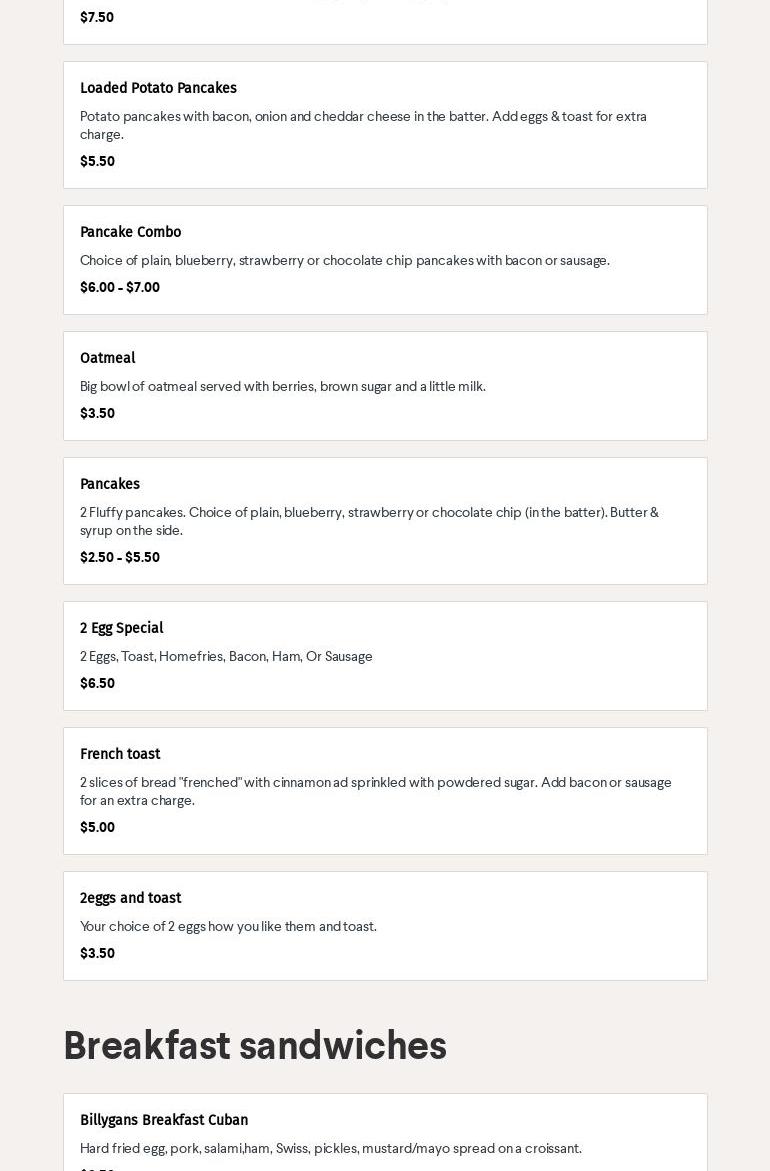
Task: Click the Breakfast sandwiches section heading
Action: 254,1046
